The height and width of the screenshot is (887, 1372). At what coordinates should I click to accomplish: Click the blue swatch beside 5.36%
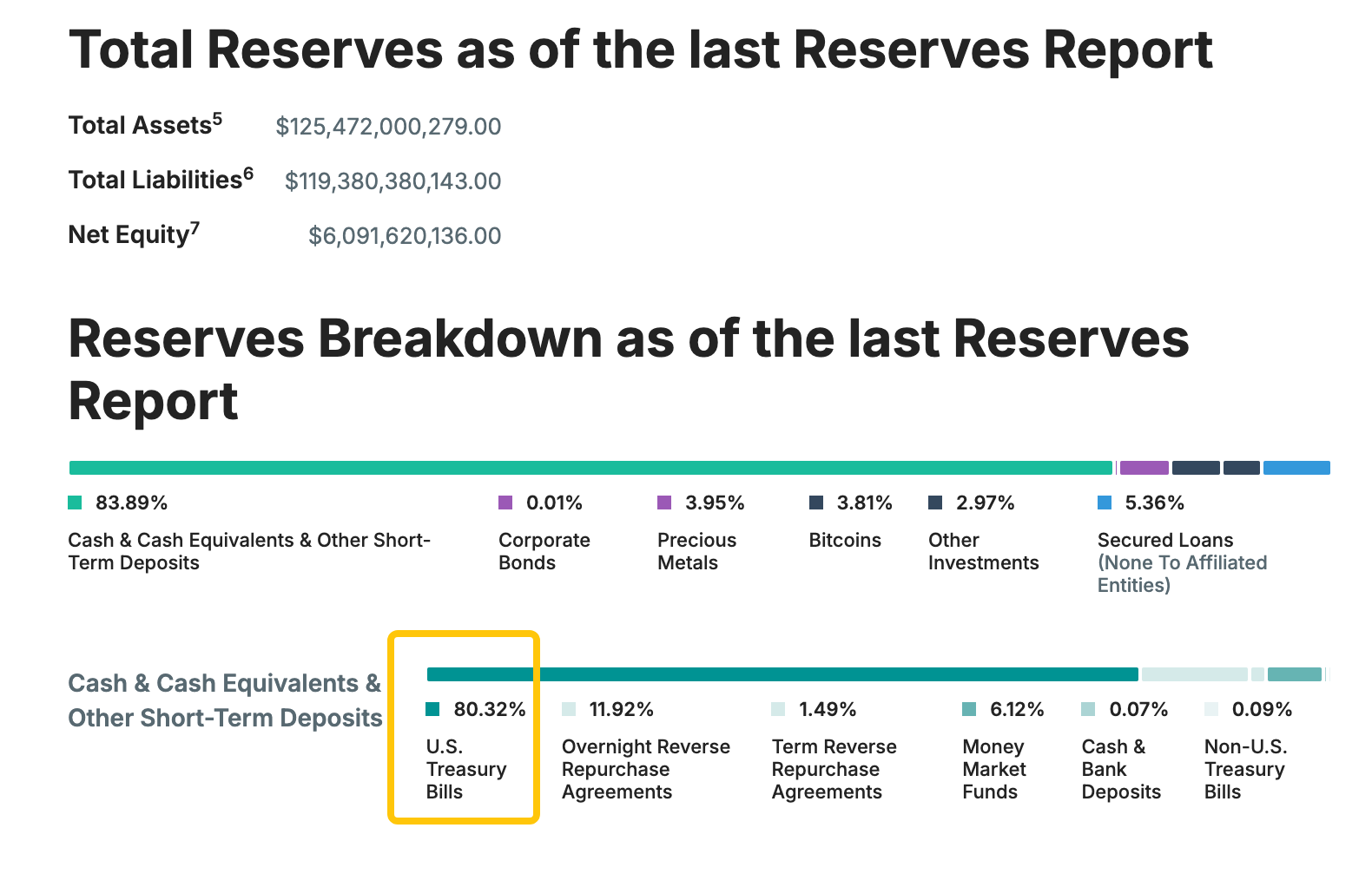pyautogui.click(x=1105, y=503)
